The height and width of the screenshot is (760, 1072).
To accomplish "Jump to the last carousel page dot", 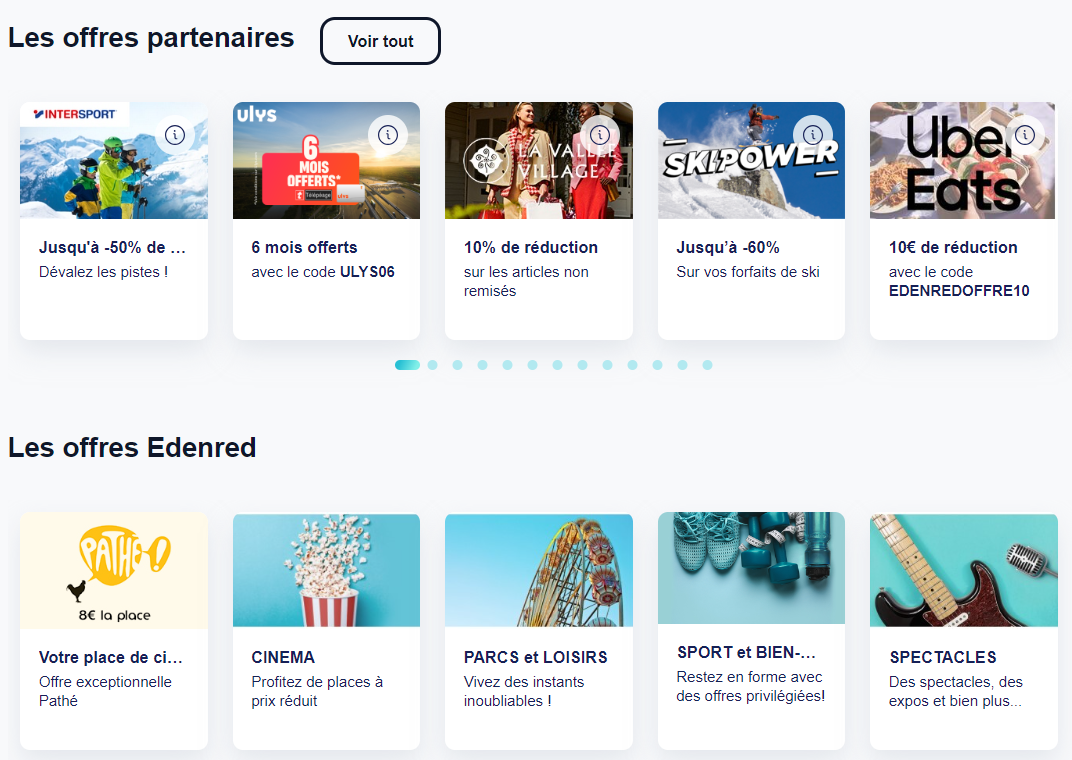I will (x=707, y=365).
